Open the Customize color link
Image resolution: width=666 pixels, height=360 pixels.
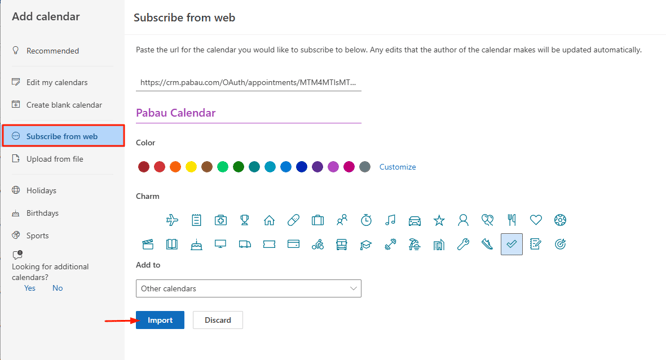click(398, 167)
